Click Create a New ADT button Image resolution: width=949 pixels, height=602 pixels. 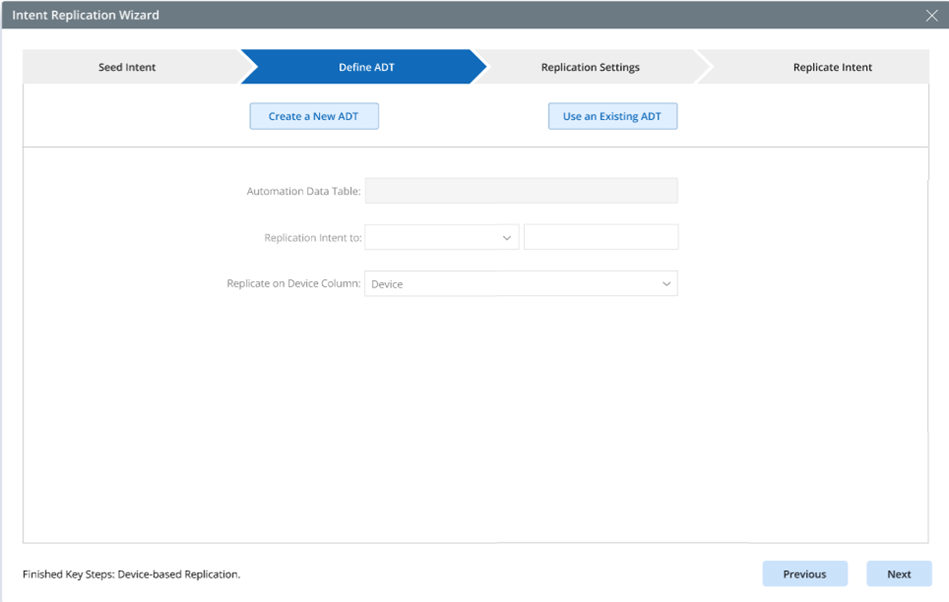(x=314, y=117)
